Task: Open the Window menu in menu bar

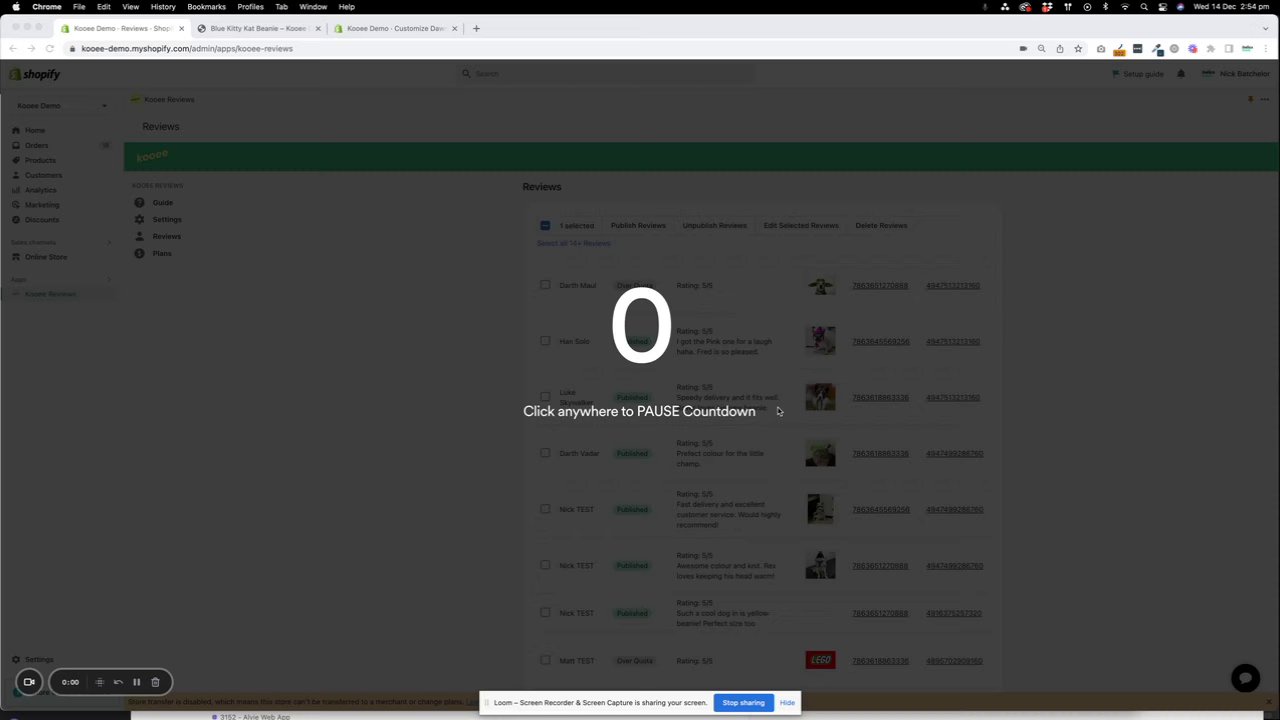Action: 313,7
